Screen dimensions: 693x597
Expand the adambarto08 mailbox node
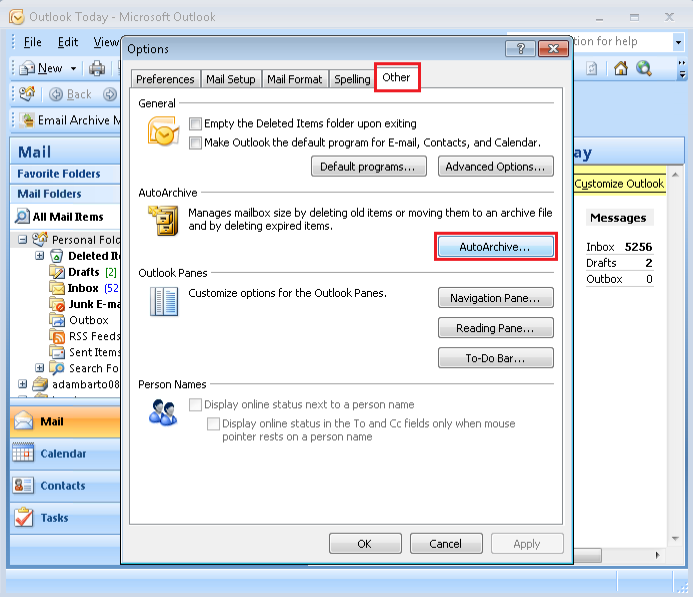22,384
